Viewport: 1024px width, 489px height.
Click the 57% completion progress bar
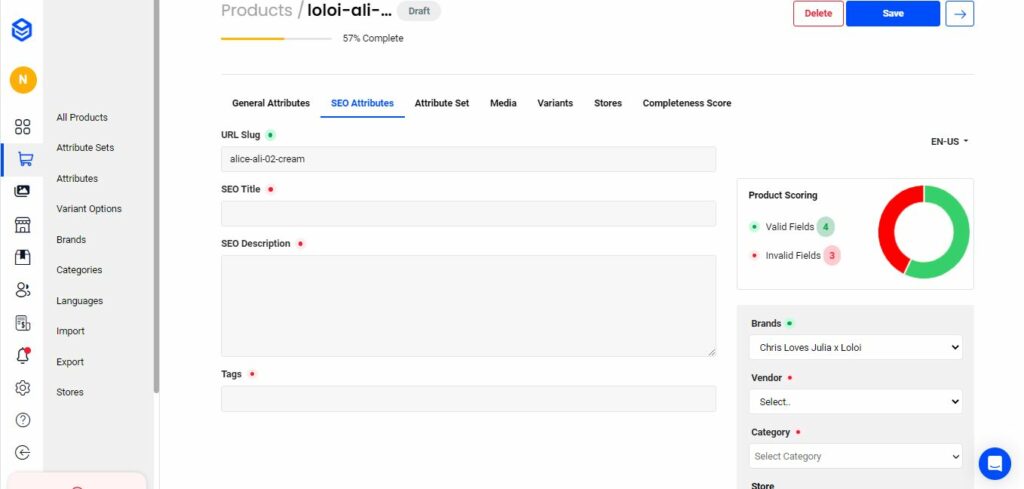coord(276,39)
